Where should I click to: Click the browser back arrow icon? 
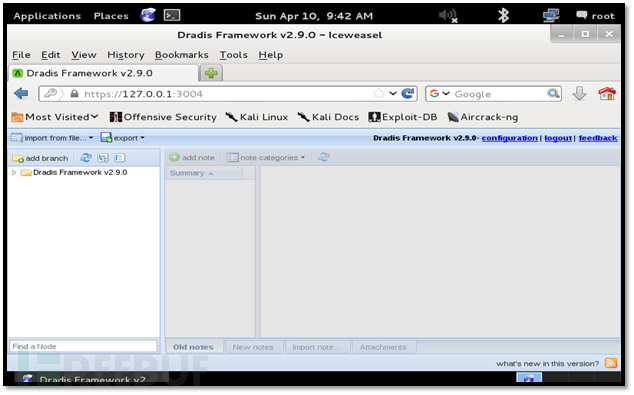pyautogui.click(x=21, y=94)
